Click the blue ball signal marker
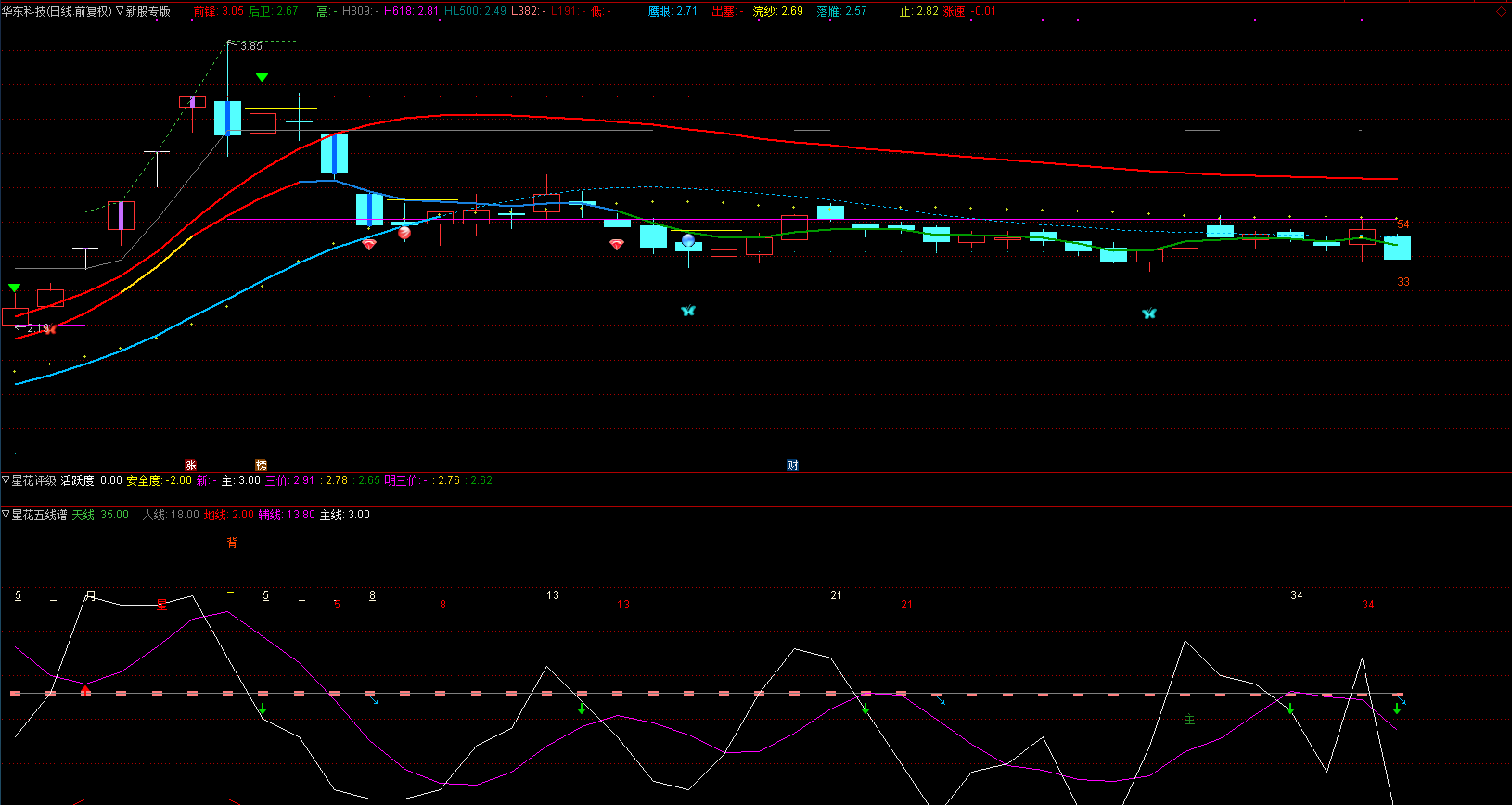The width and height of the screenshot is (1512, 805). (688, 241)
